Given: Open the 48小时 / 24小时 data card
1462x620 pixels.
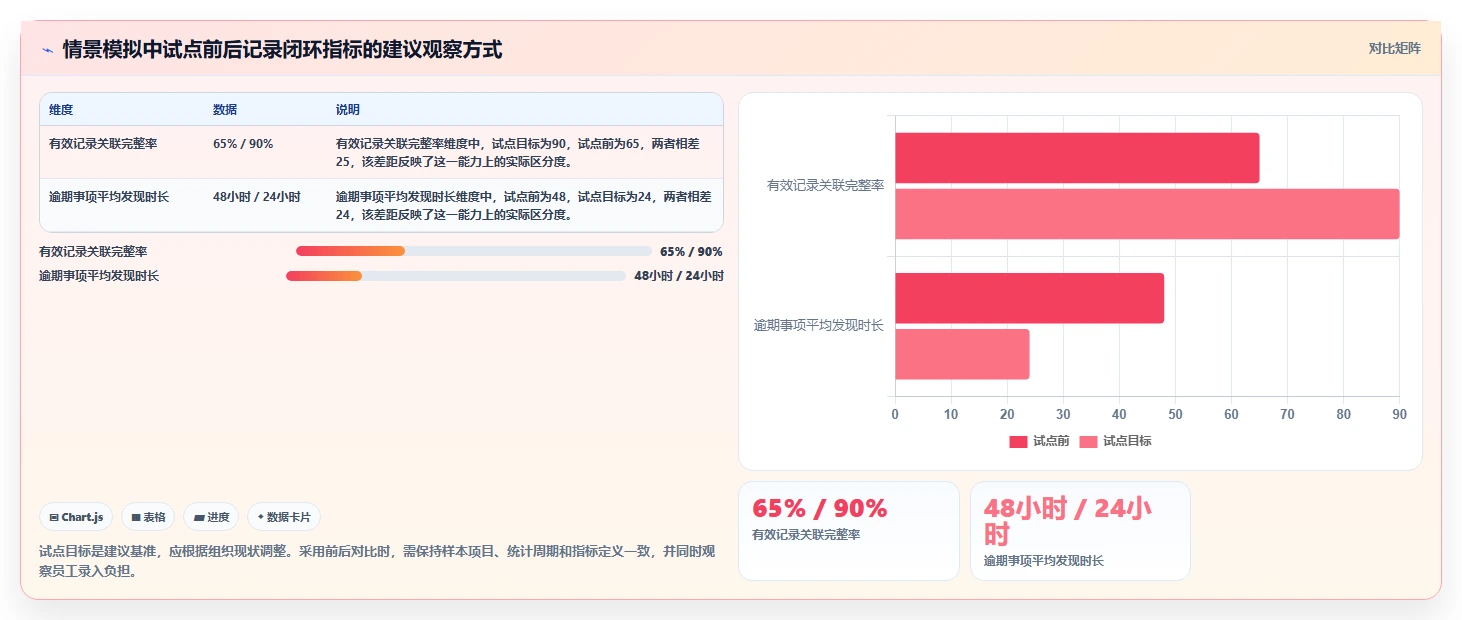Looking at the screenshot, I should [1080, 531].
